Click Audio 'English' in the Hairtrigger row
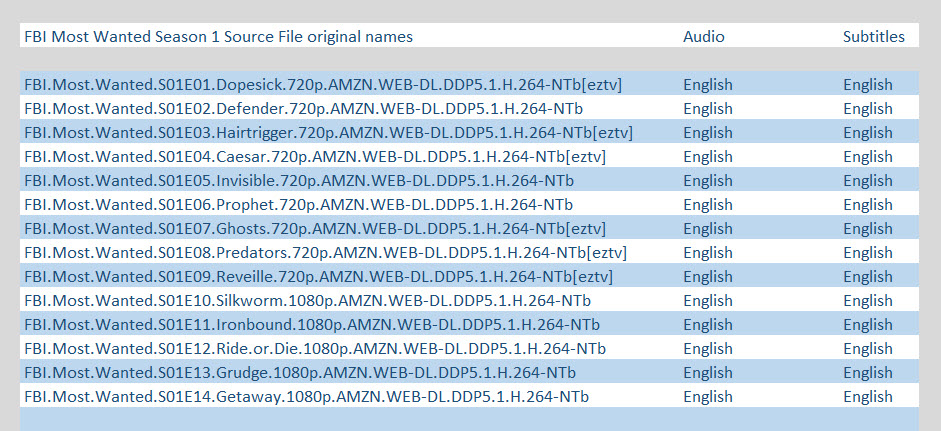 pyautogui.click(x=708, y=133)
